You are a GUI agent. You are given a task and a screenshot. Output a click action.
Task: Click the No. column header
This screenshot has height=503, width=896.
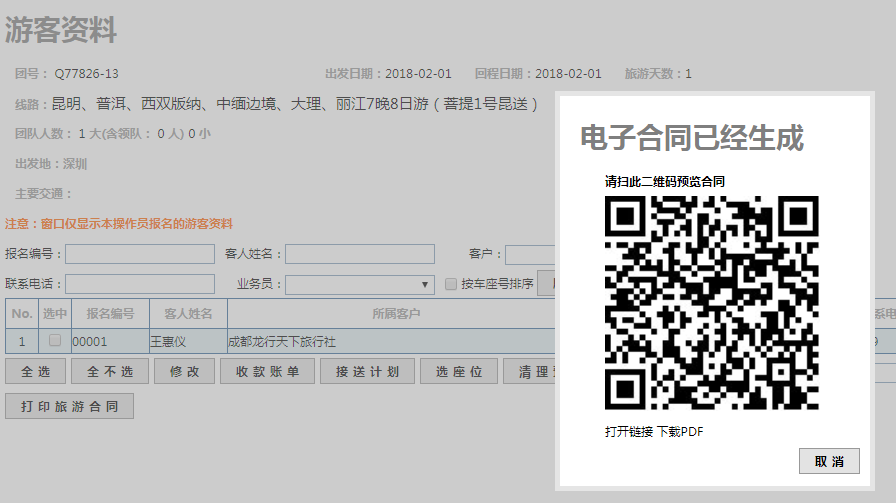coord(22,314)
